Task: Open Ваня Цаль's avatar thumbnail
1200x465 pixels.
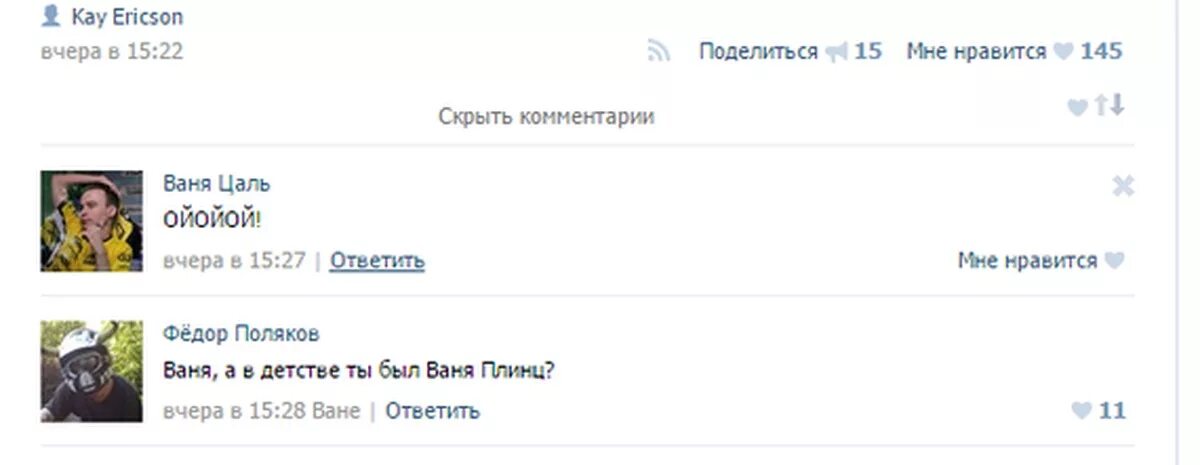Action: (92, 221)
